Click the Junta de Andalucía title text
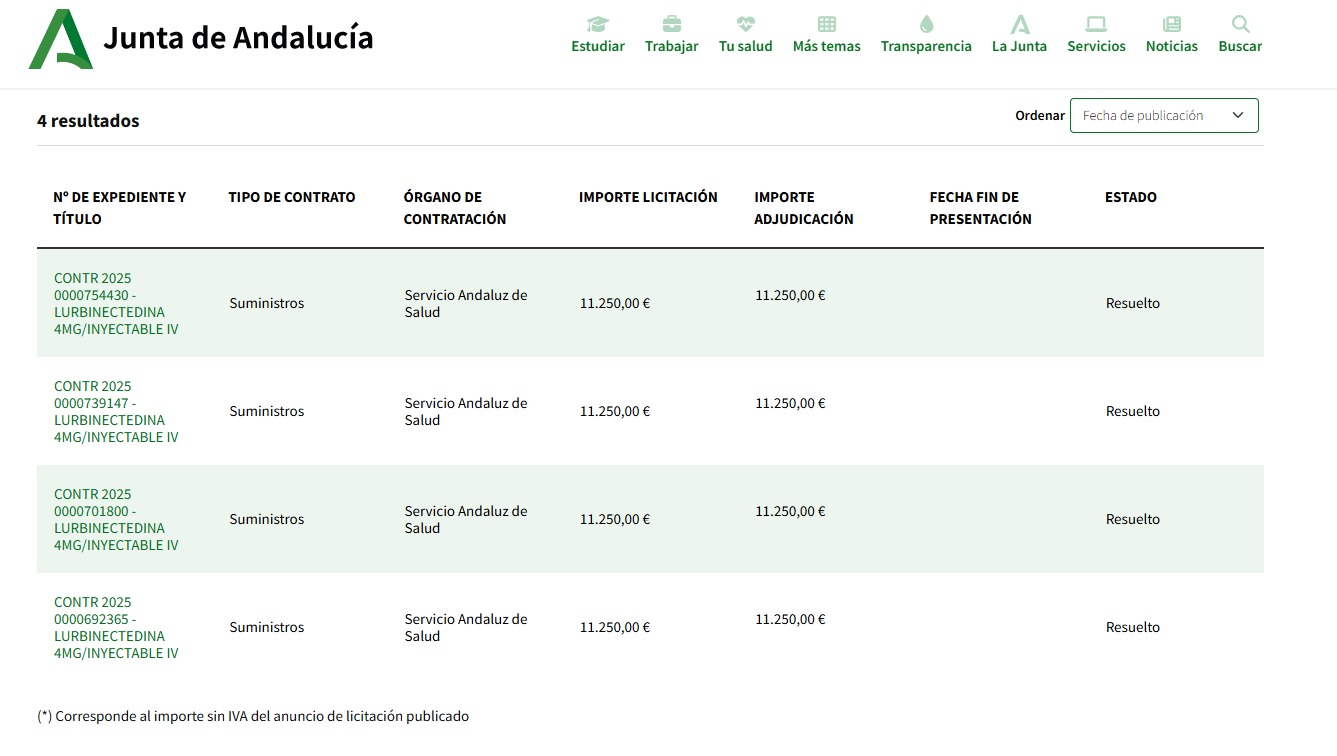This screenshot has height=756, width=1337. tap(238, 38)
